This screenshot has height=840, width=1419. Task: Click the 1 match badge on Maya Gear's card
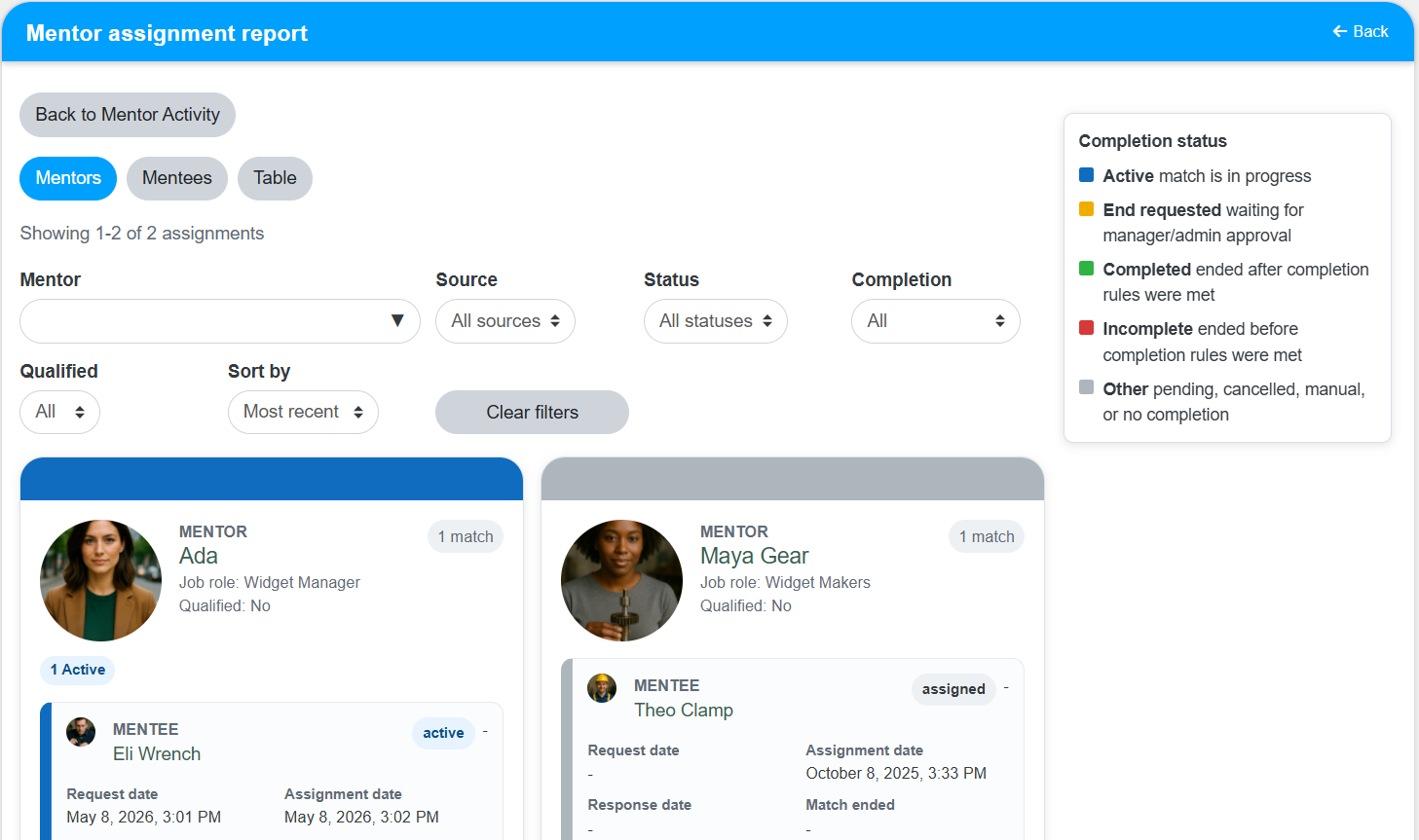click(x=987, y=536)
